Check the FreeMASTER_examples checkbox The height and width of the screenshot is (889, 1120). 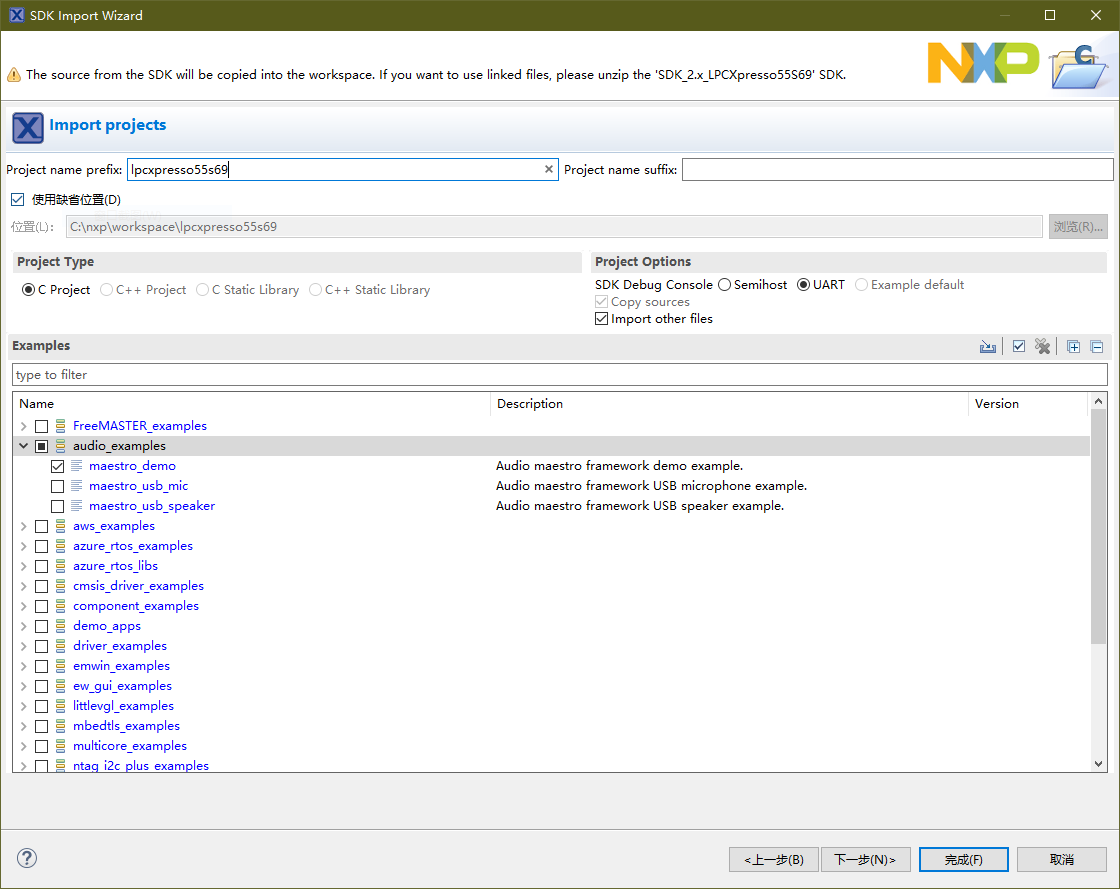coord(41,426)
